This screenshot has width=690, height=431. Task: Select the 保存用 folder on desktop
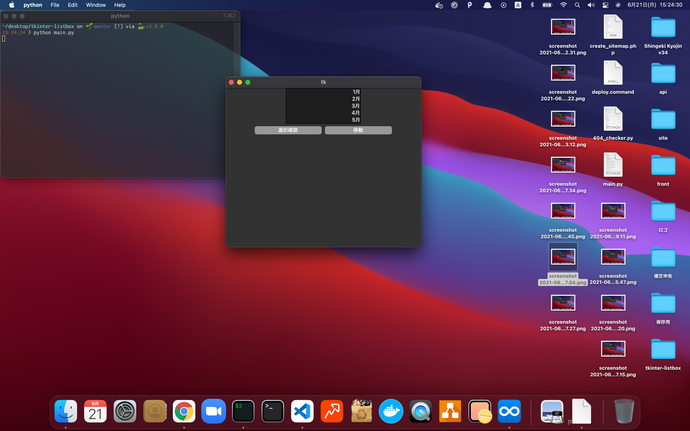tap(663, 303)
